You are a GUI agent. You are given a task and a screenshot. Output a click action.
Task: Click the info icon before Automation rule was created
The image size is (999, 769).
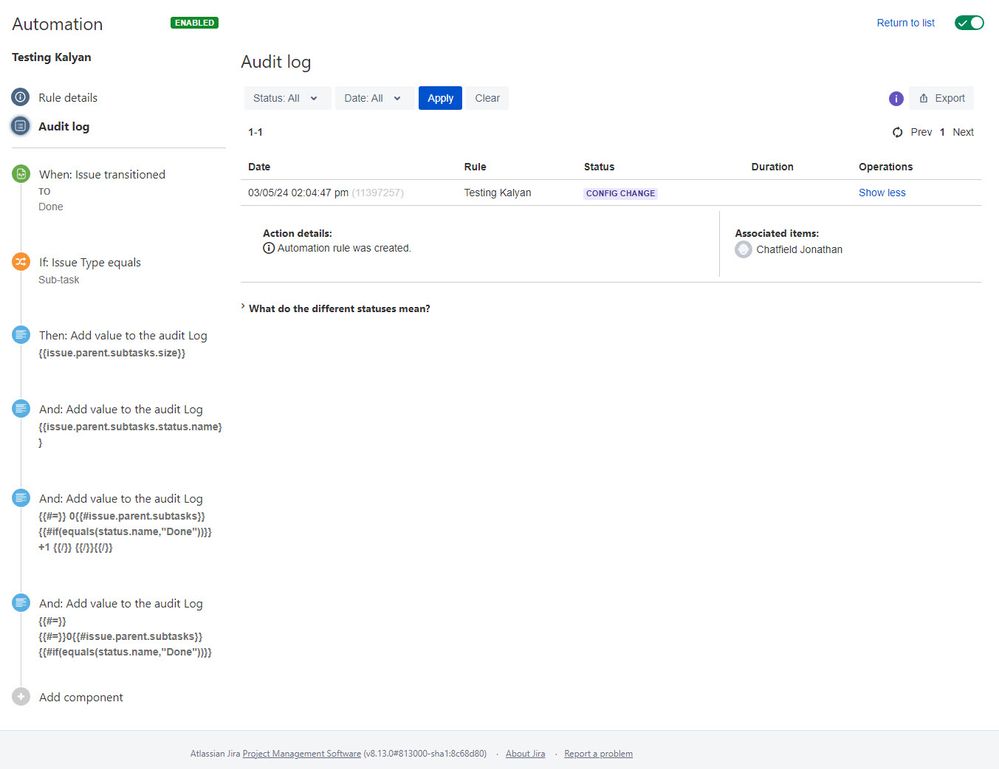click(269, 248)
